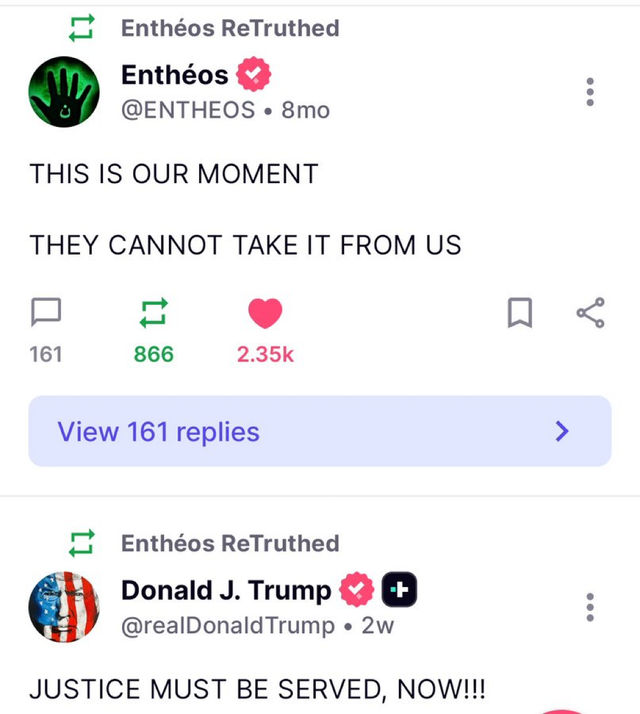Open @realDonaldTrump handle
The width and height of the screenshot is (640, 714).
pos(228,625)
